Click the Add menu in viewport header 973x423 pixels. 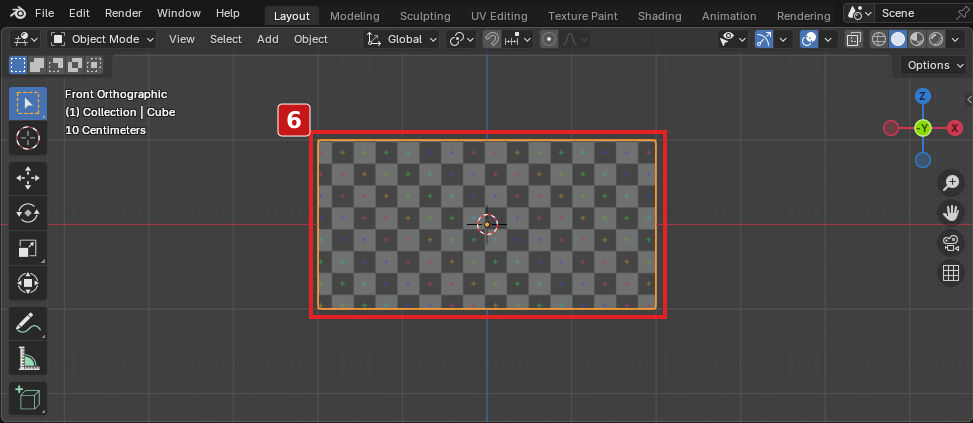pos(267,39)
